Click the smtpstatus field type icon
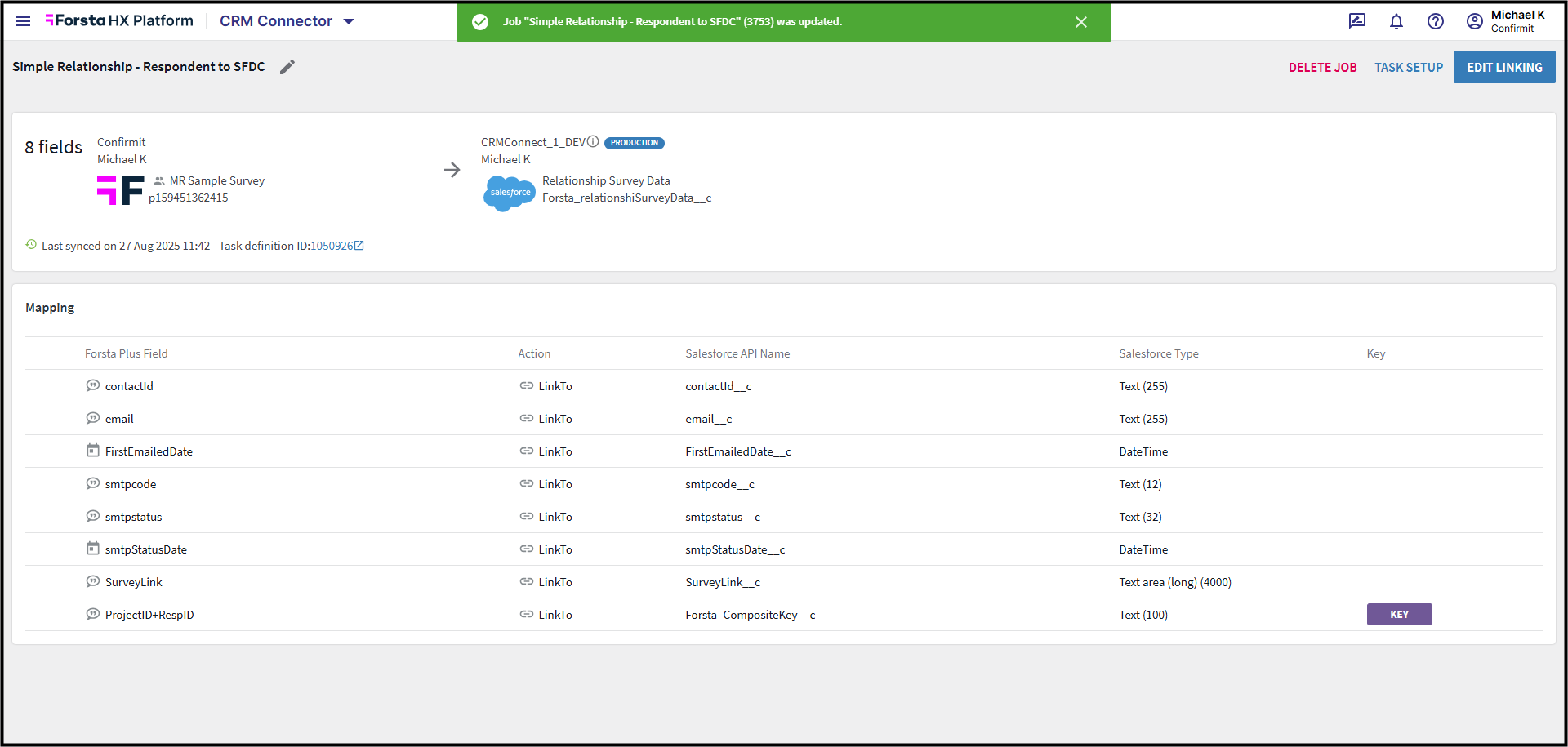Image resolution: width=1568 pixels, height=747 pixels. pyautogui.click(x=93, y=516)
